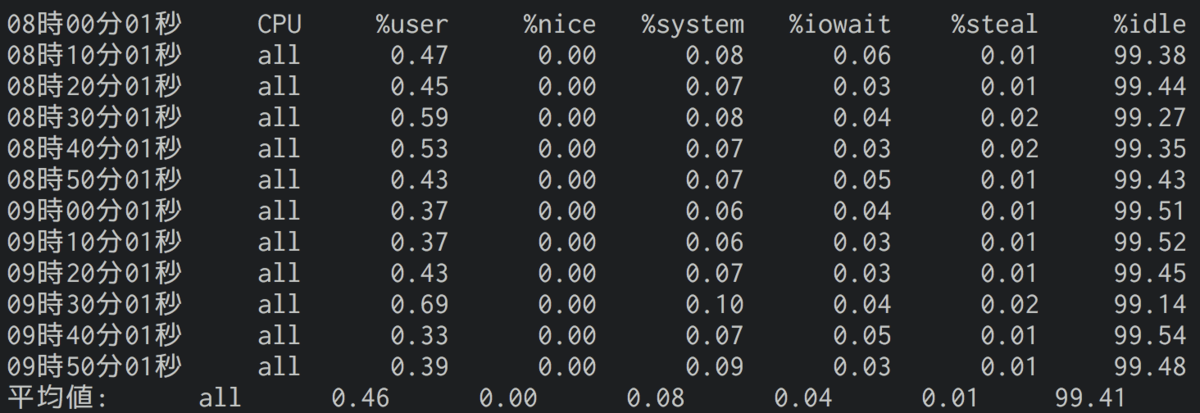Select %user value 0.59 at 08時30分

click(x=420, y=118)
